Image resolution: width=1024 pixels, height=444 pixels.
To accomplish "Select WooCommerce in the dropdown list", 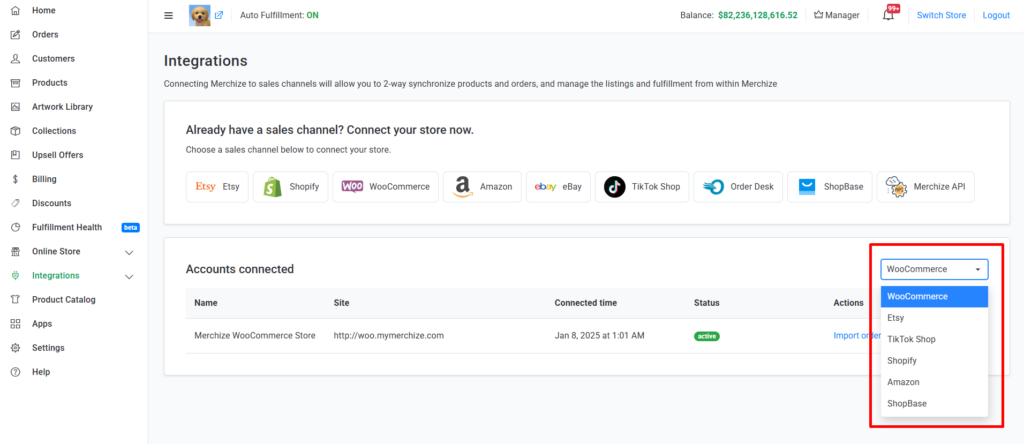I will (x=934, y=296).
